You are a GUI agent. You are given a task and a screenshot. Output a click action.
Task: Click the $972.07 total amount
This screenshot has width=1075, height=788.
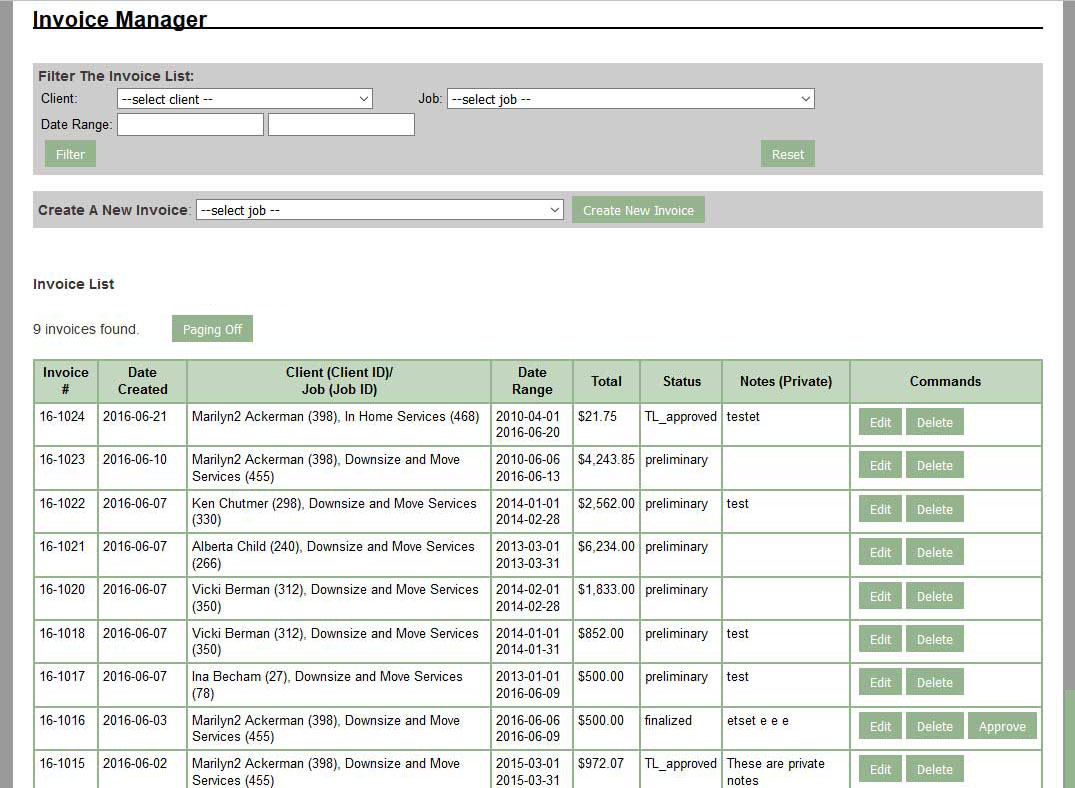[601, 763]
